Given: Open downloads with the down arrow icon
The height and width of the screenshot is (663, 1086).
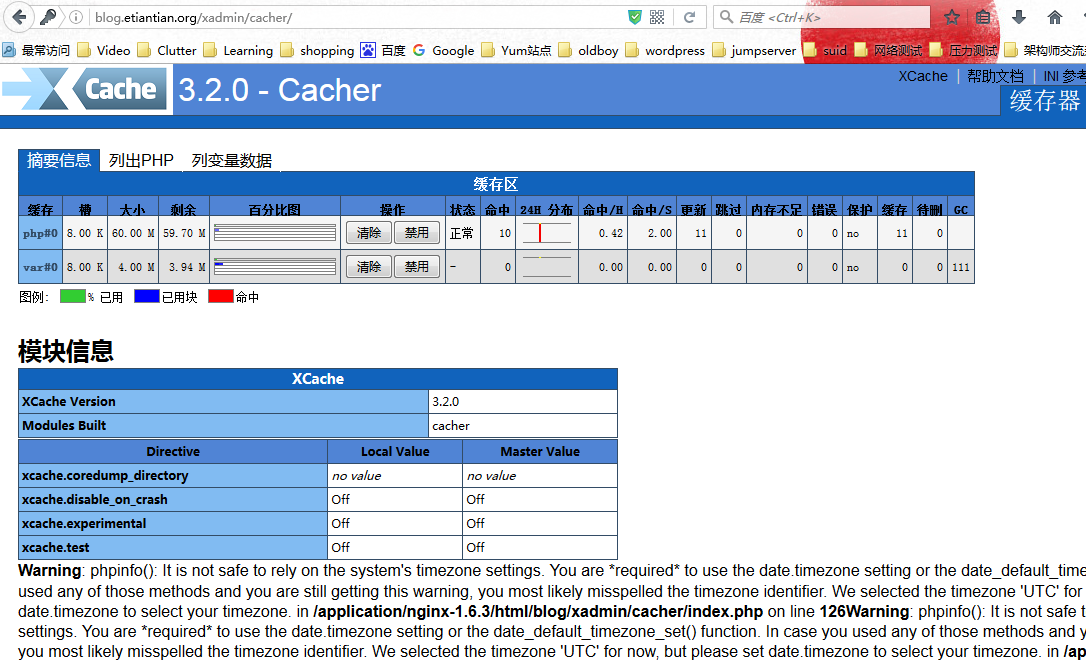Looking at the screenshot, I should tap(1018, 17).
